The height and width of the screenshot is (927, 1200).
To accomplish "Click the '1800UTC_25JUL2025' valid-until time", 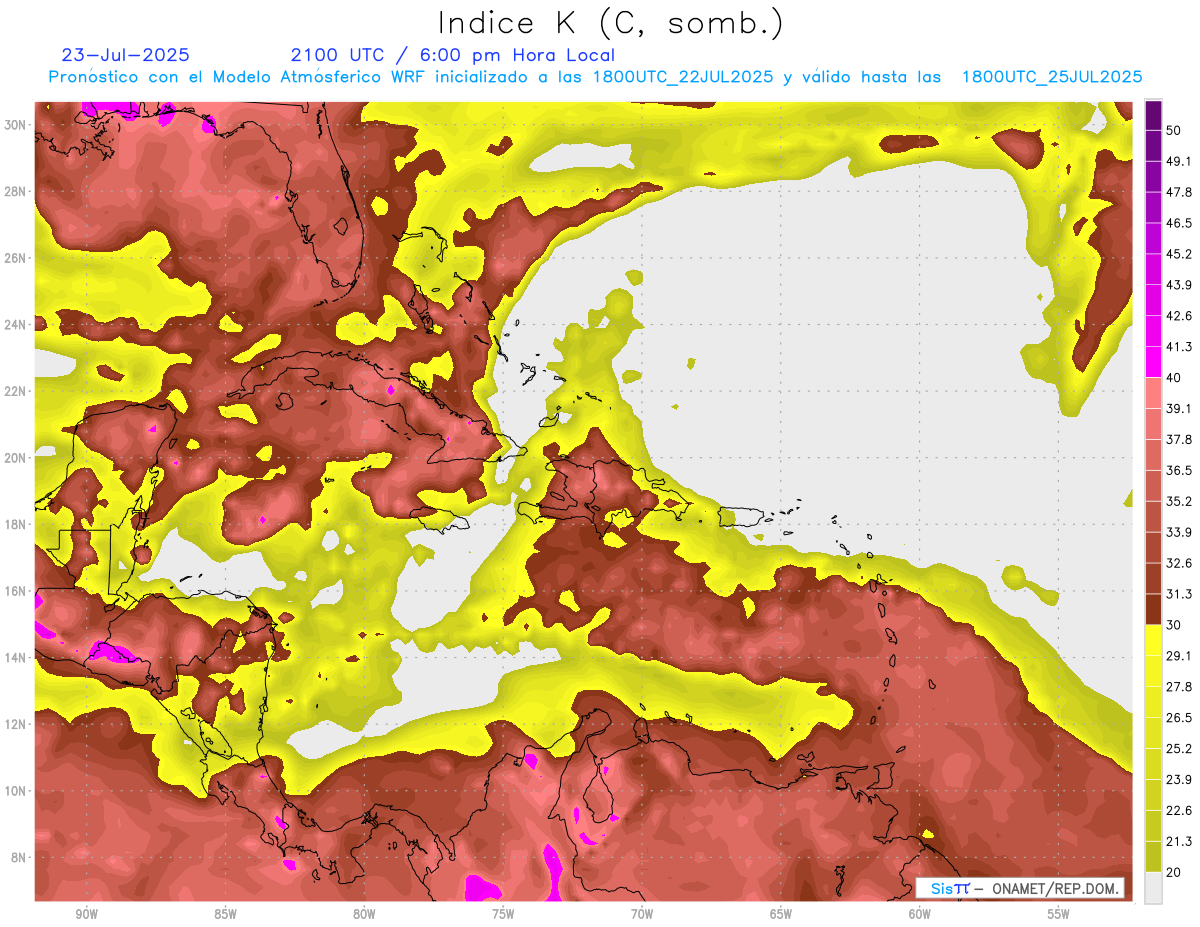I will coord(1052,77).
